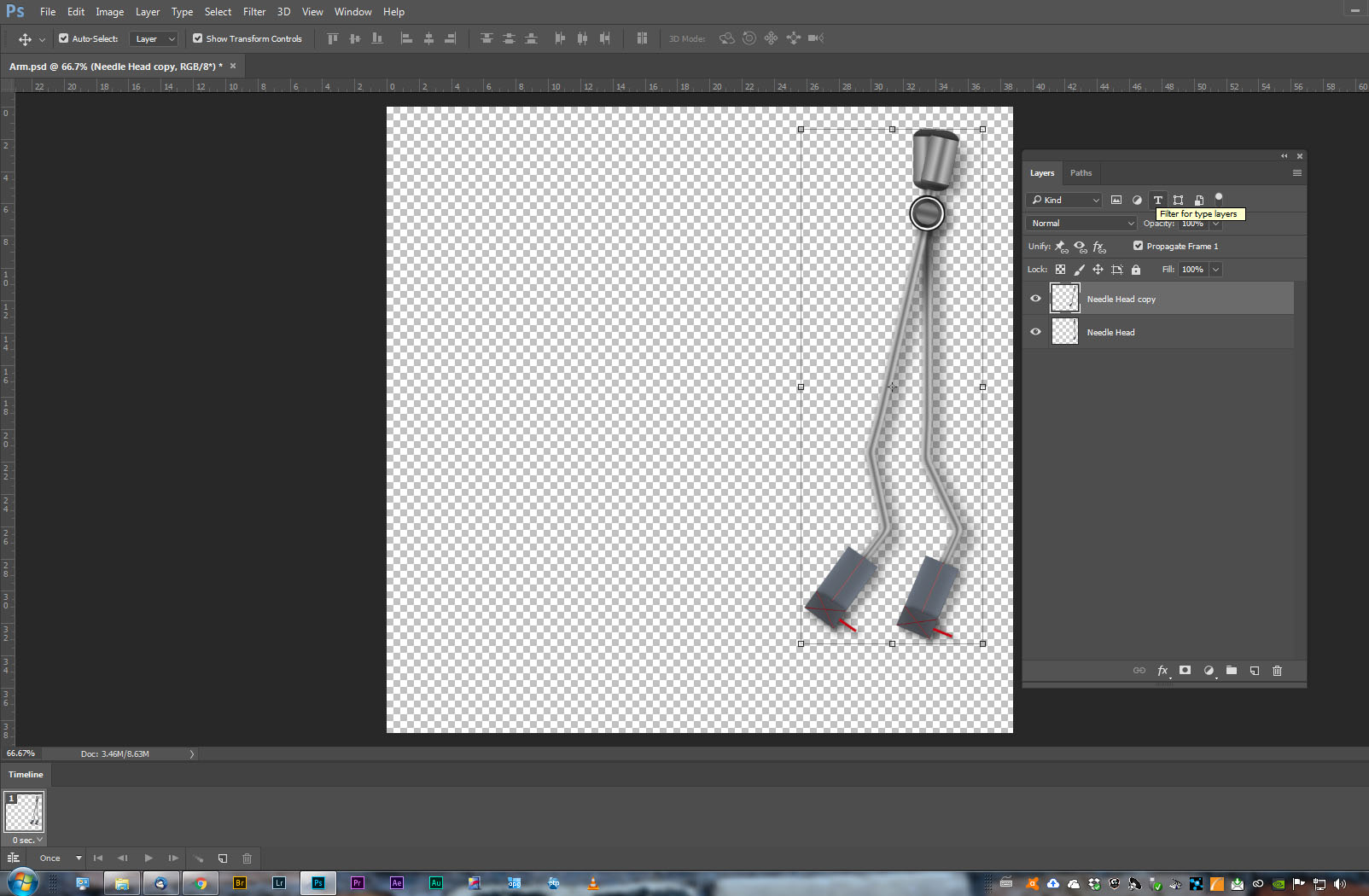
Task: Uncheck Show Transform Controls
Action: point(197,38)
